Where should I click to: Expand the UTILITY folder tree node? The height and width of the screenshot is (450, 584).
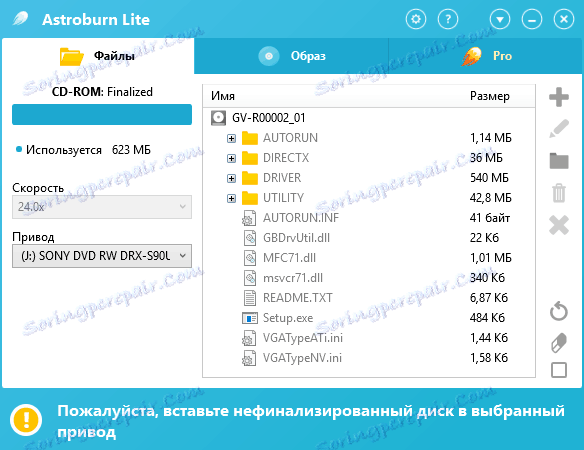click(x=231, y=199)
